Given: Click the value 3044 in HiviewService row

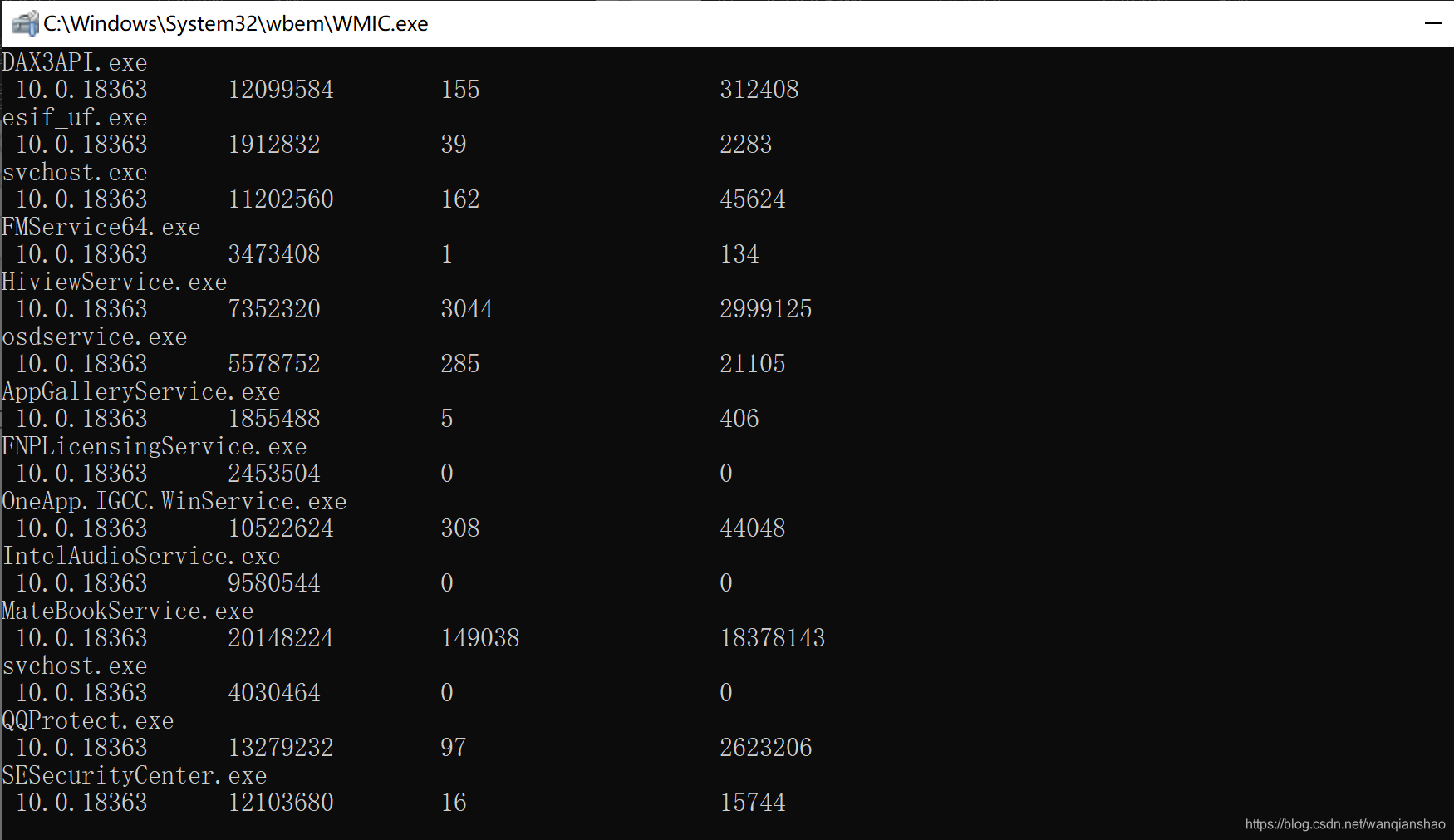Looking at the screenshot, I should click(x=467, y=309).
